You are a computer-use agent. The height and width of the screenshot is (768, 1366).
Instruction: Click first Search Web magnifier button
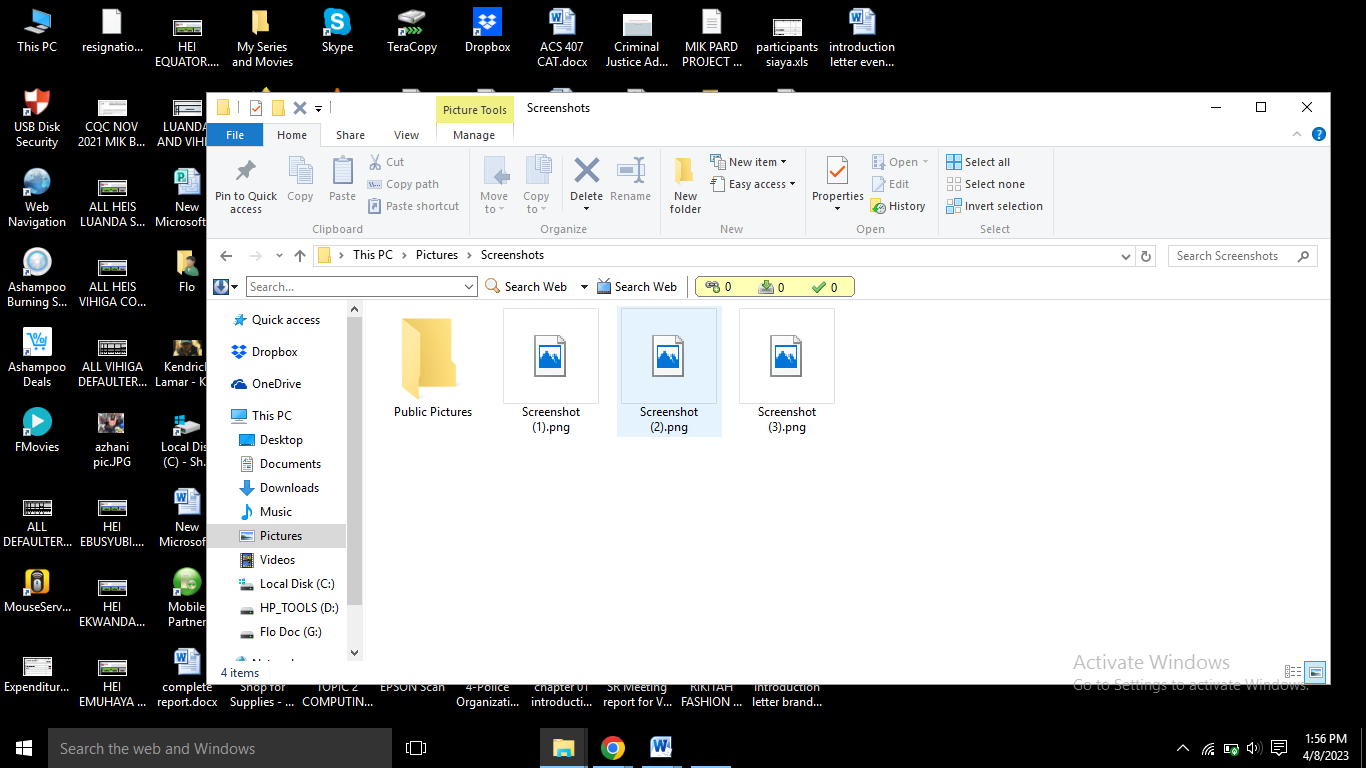point(527,287)
